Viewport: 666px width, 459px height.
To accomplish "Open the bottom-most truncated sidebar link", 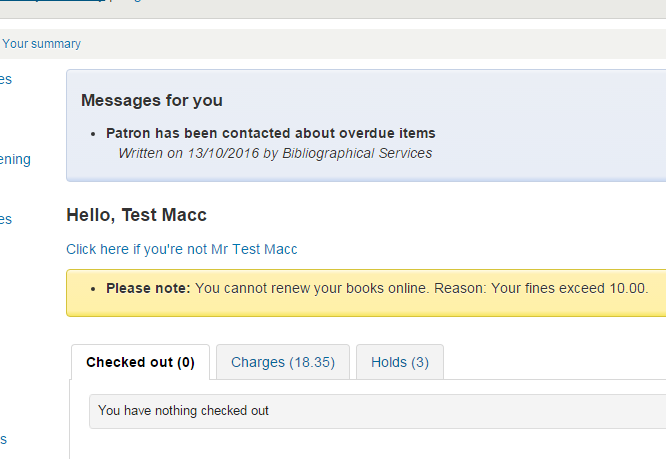I will click(4, 439).
